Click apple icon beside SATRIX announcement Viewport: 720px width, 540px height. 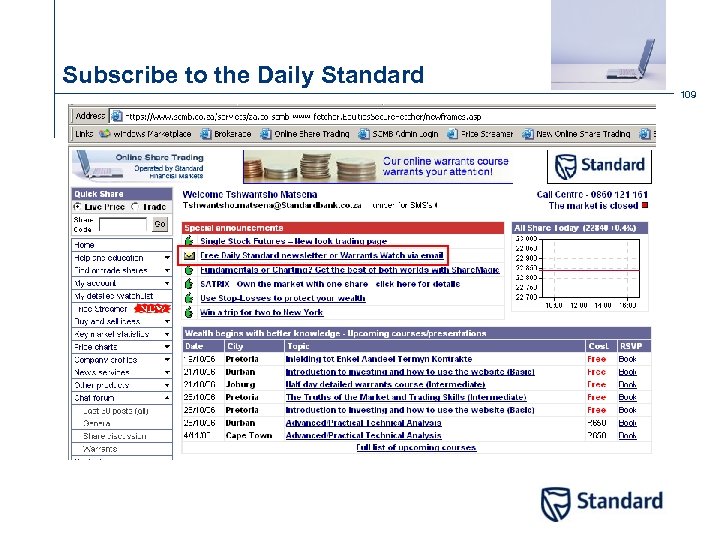pyautogui.click(x=189, y=284)
